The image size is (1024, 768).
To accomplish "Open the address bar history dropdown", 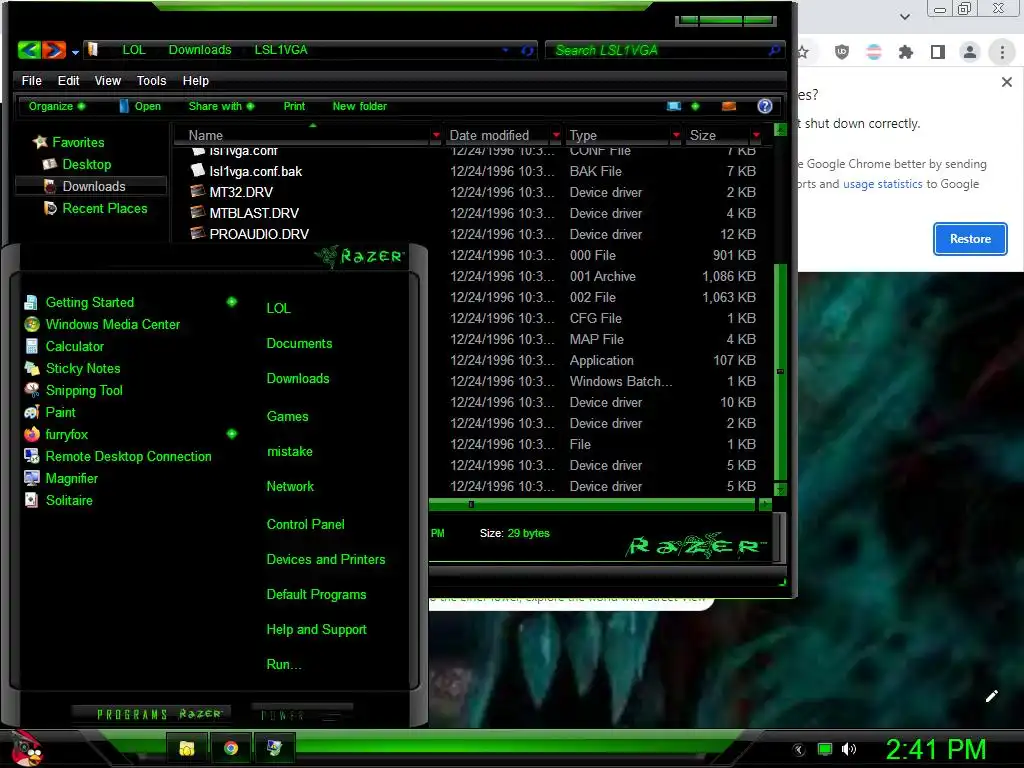I will click(505, 50).
